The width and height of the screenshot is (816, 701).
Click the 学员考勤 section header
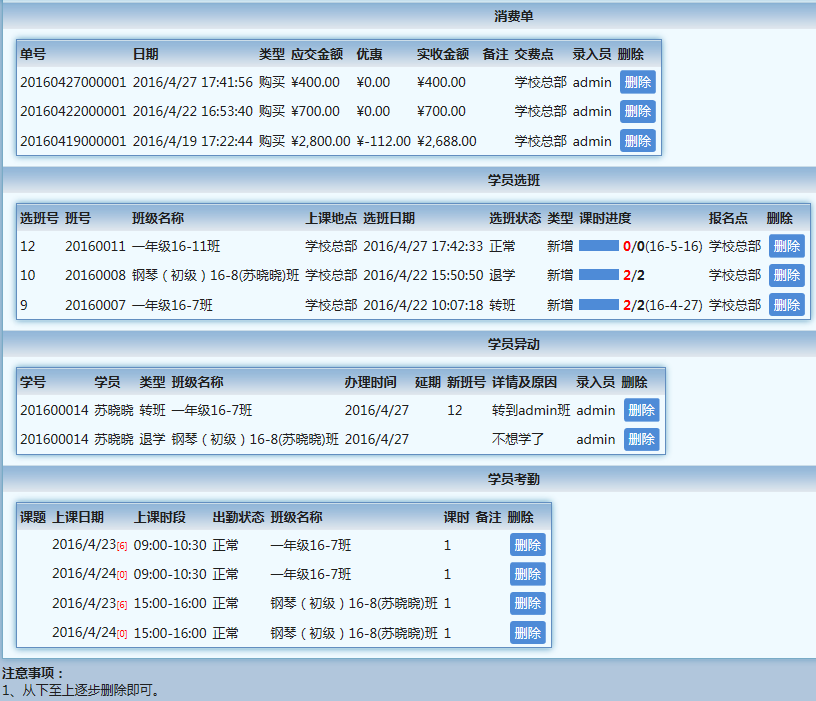(x=513, y=479)
